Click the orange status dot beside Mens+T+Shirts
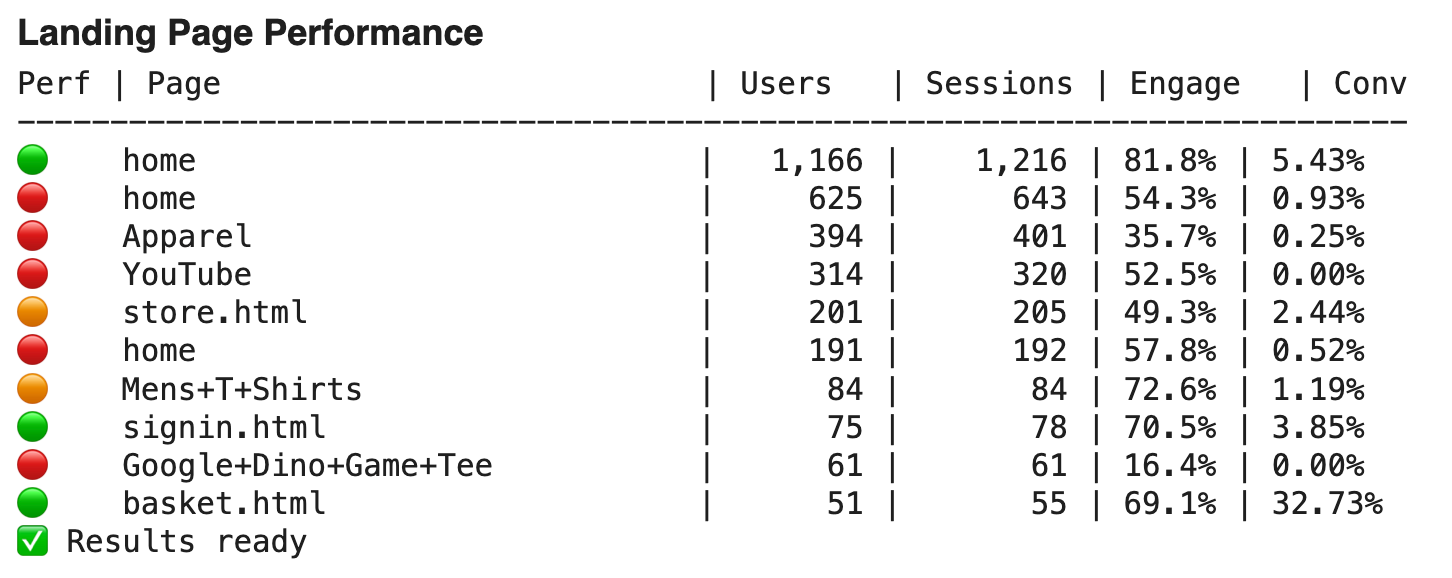This screenshot has height=578, width=1452. tap(33, 388)
